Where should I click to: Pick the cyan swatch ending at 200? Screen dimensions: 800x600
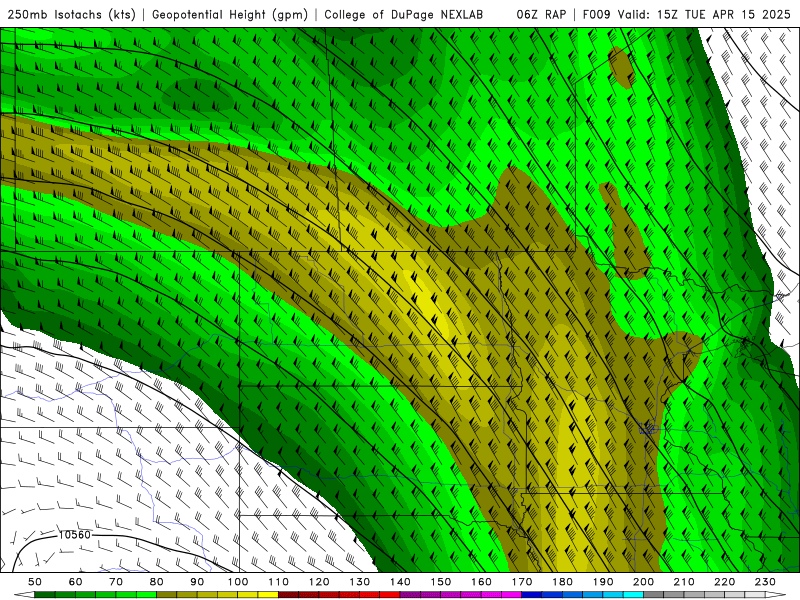click(x=634, y=595)
